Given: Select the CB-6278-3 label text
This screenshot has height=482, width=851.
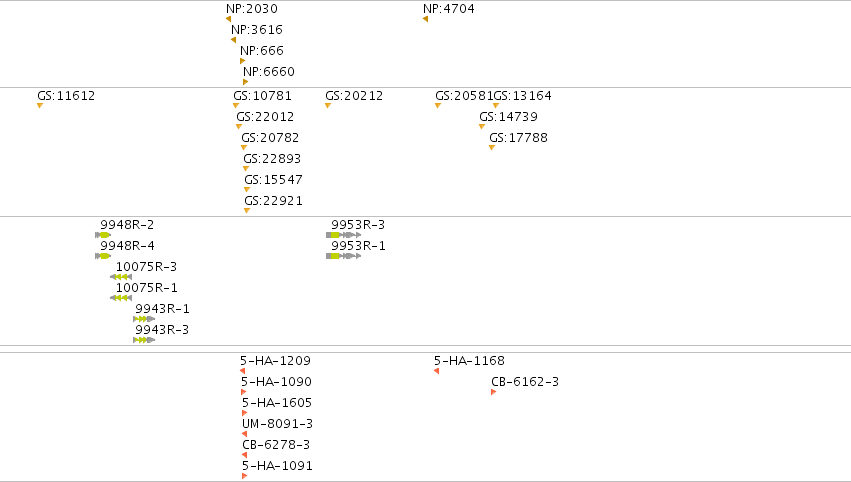Looking at the screenshot, I should tap(276, 445).
